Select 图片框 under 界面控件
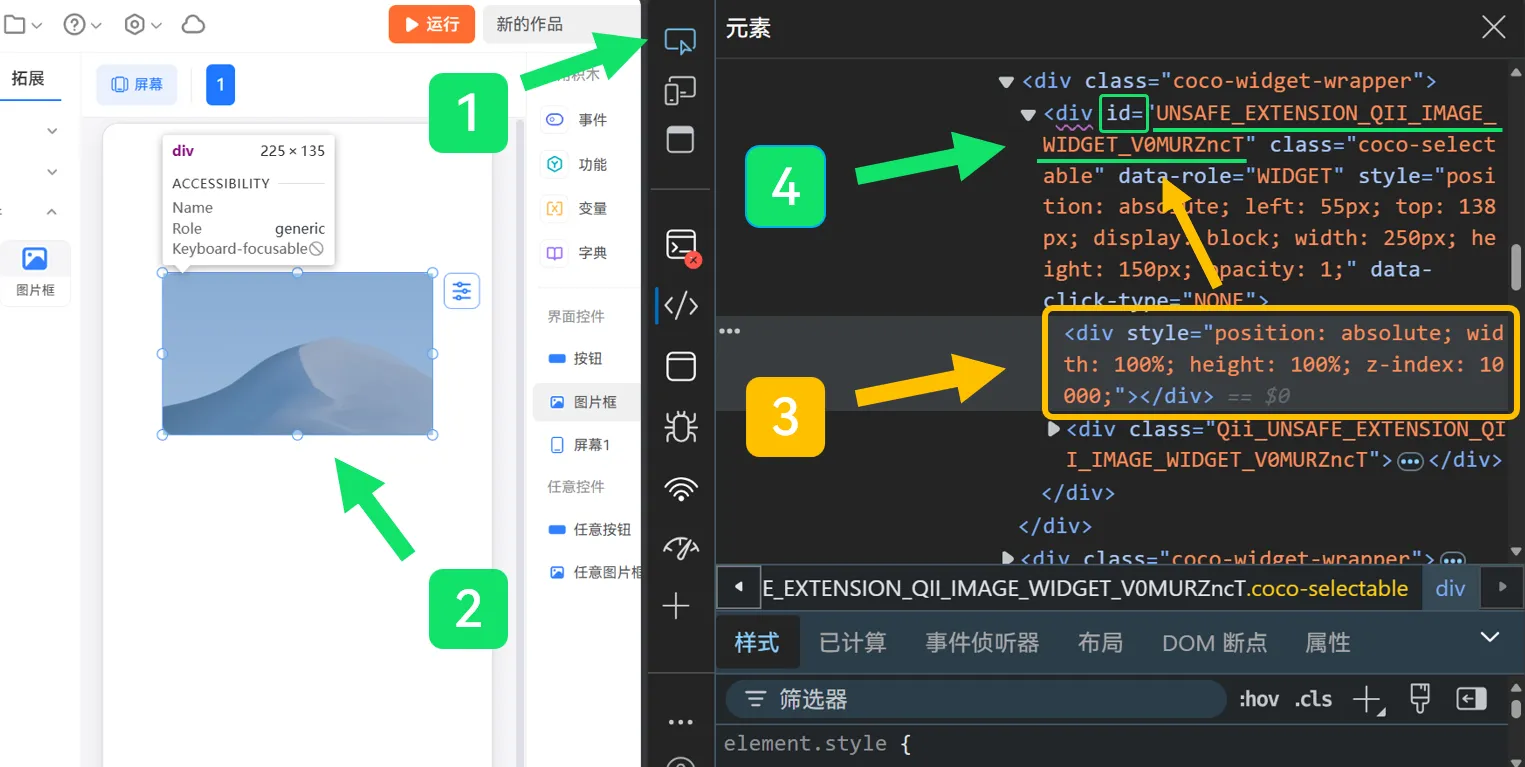The width and height of the screenshot is (1525, 767). coord(586,402)
